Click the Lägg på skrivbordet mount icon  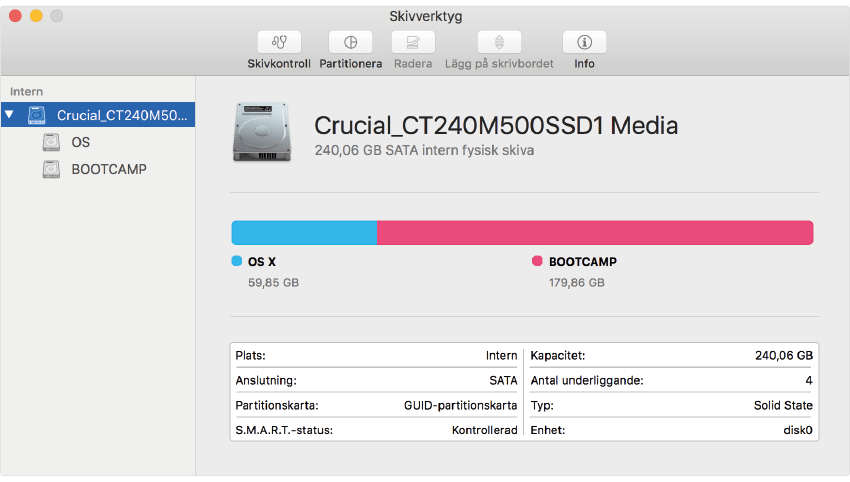coord(499,42)
